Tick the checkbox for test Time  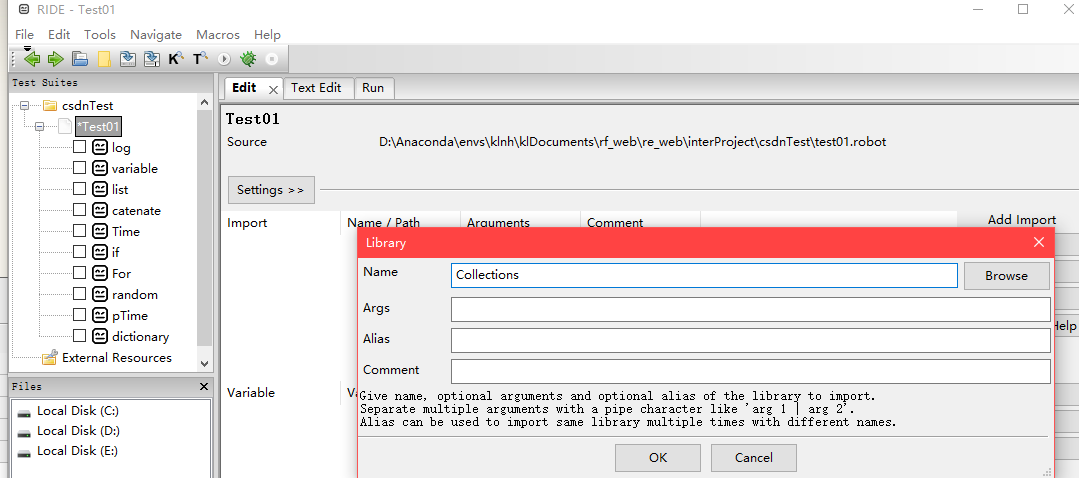[80, 231]
